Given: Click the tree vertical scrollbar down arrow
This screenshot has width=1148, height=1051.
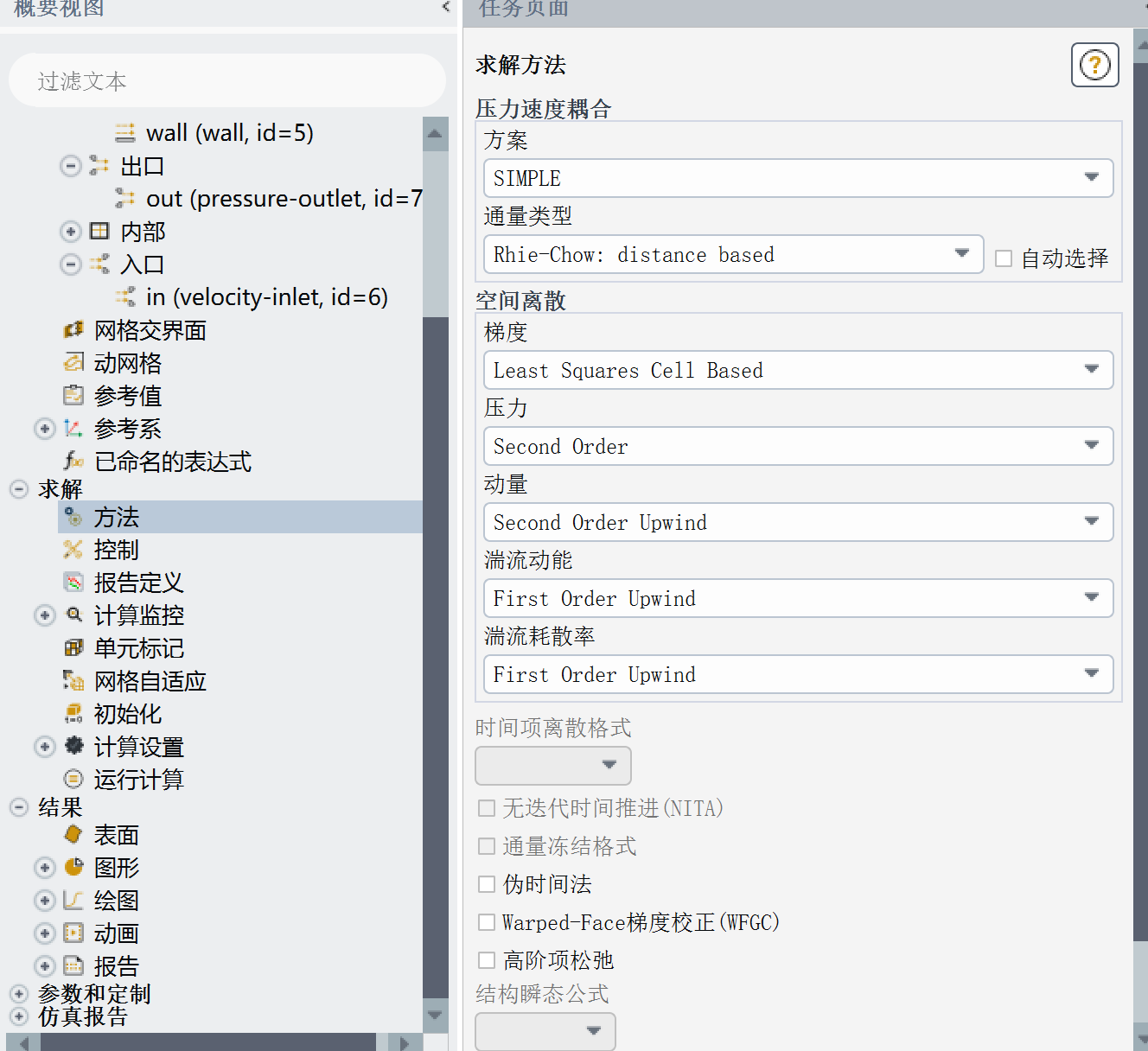Looking at the screenshot, I should (435, 1016).
